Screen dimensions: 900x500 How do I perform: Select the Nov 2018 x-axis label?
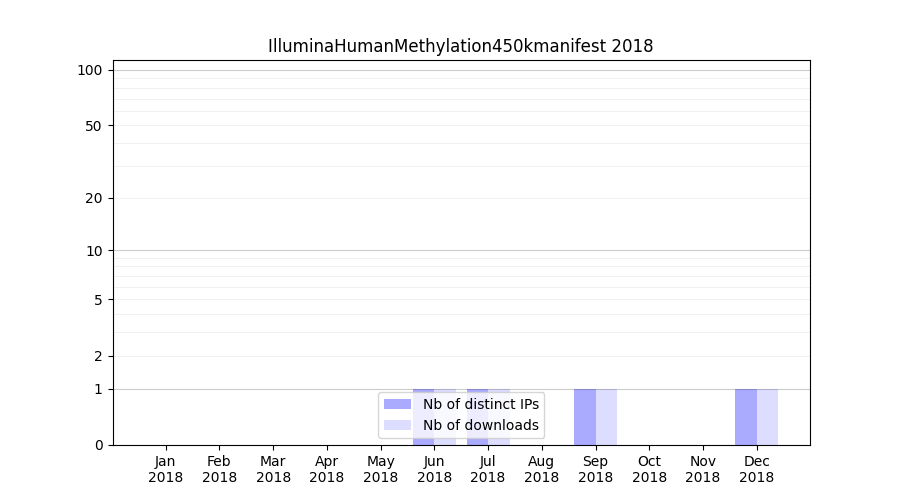(x=703, y=469)
